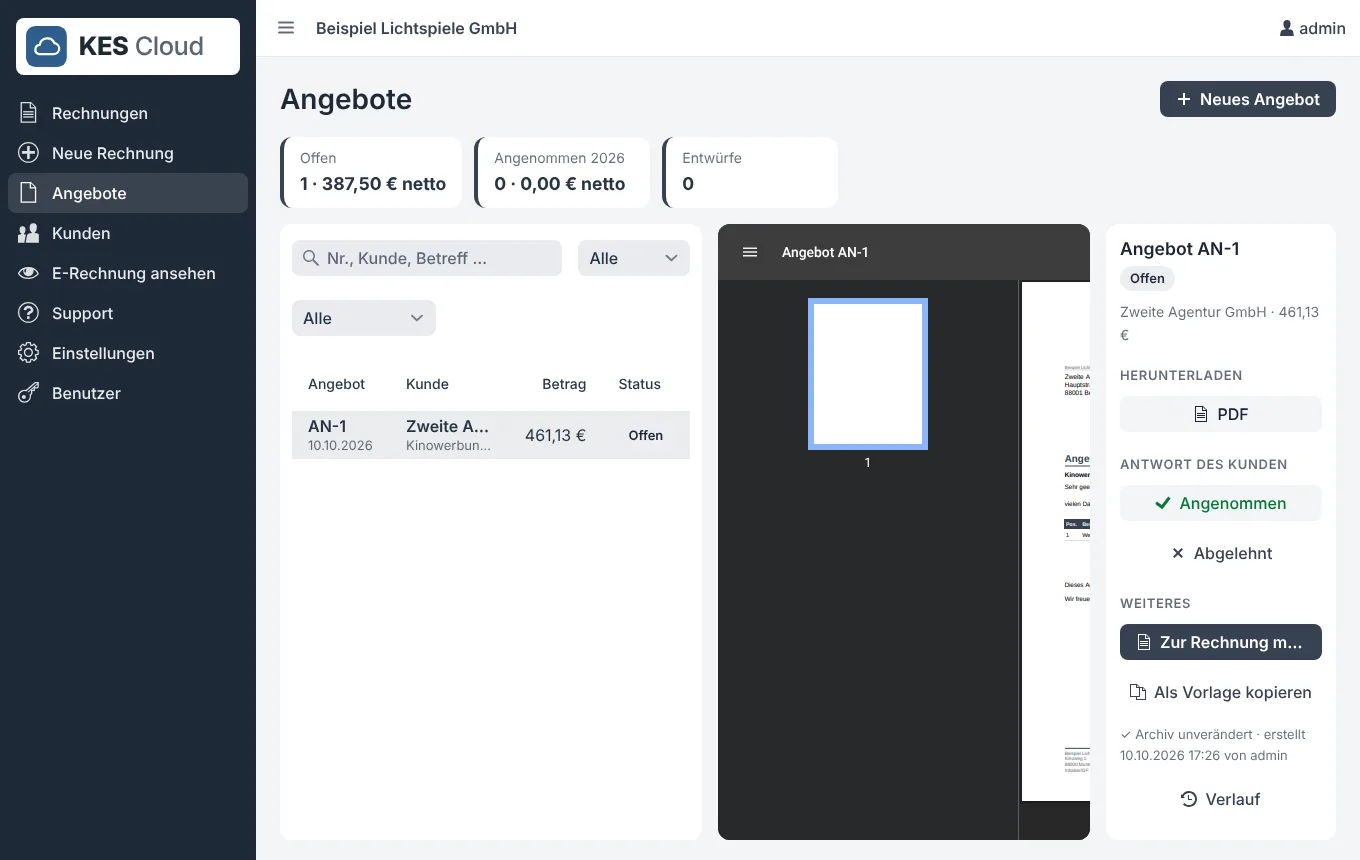The height and width of the screenshot is (860, 1360).
Task: Toggle the sidebar with the hamburger icon
Action: 286,28
